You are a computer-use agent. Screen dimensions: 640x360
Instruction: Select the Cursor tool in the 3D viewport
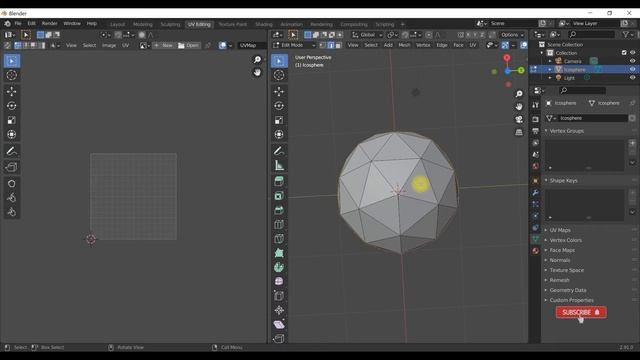279,75
